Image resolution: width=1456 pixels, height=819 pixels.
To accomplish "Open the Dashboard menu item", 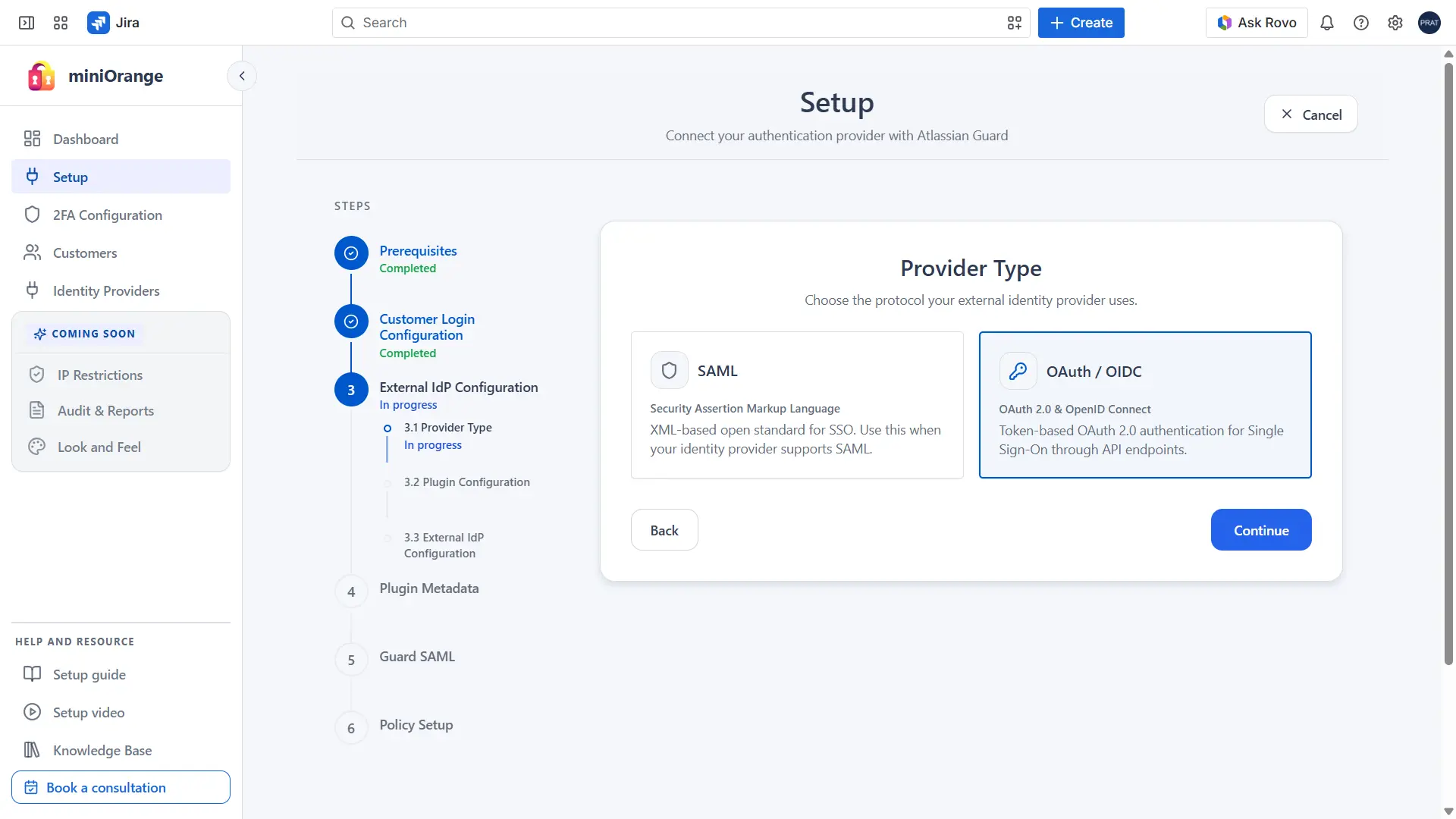I will 121,139.
